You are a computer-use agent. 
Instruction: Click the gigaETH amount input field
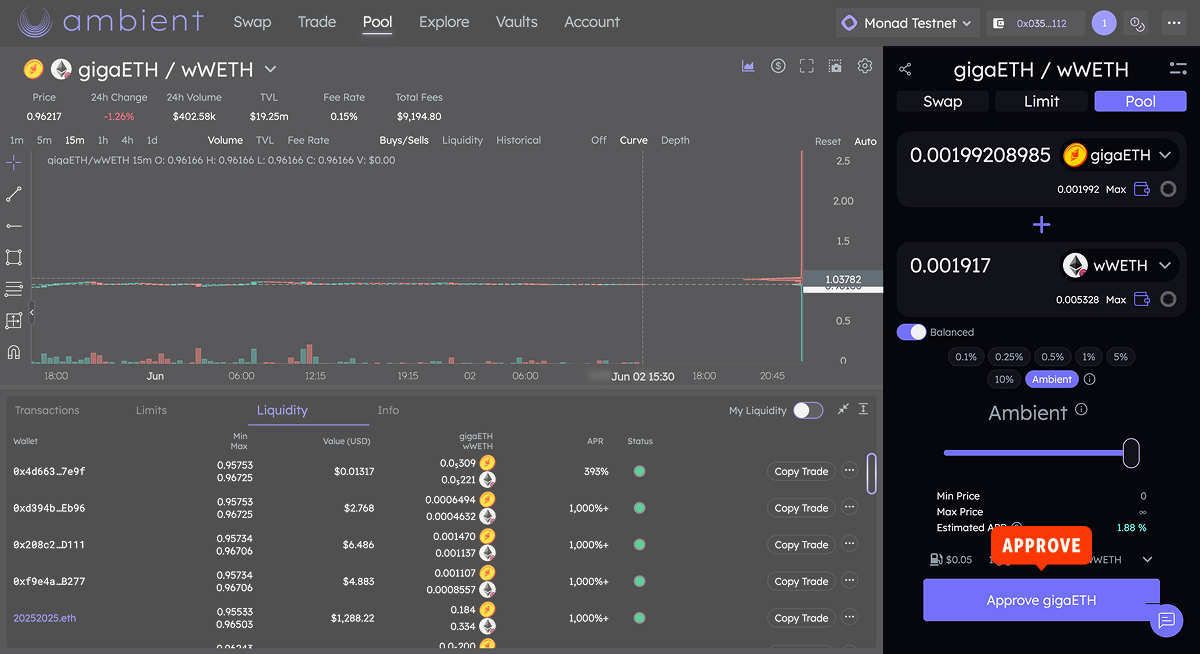(x=980, y=155)
